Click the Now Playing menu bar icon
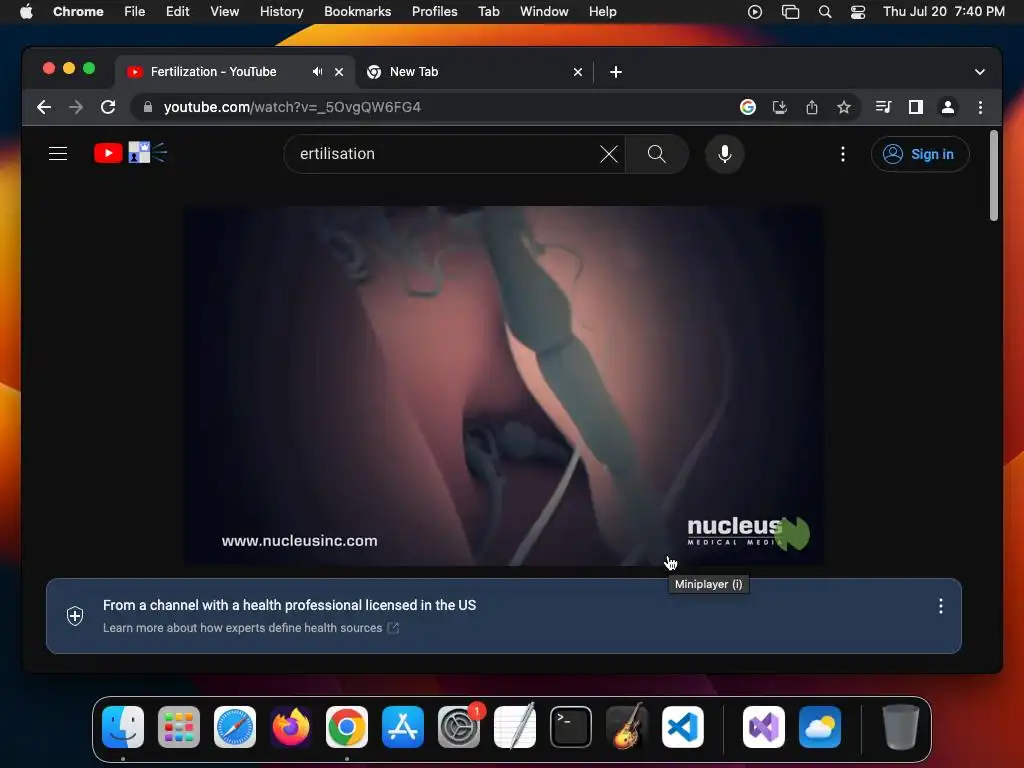The width and height of the screenshot is (1024, 768). 755,12
